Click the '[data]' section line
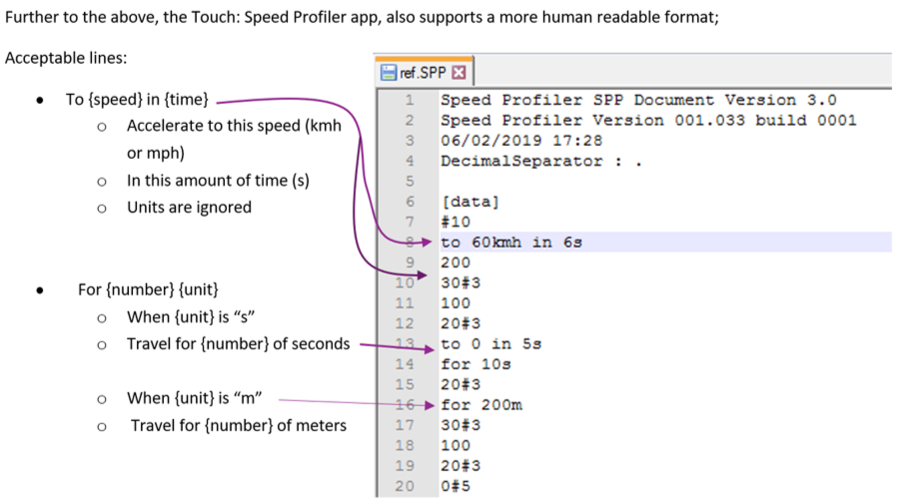 tap(470, 202)
